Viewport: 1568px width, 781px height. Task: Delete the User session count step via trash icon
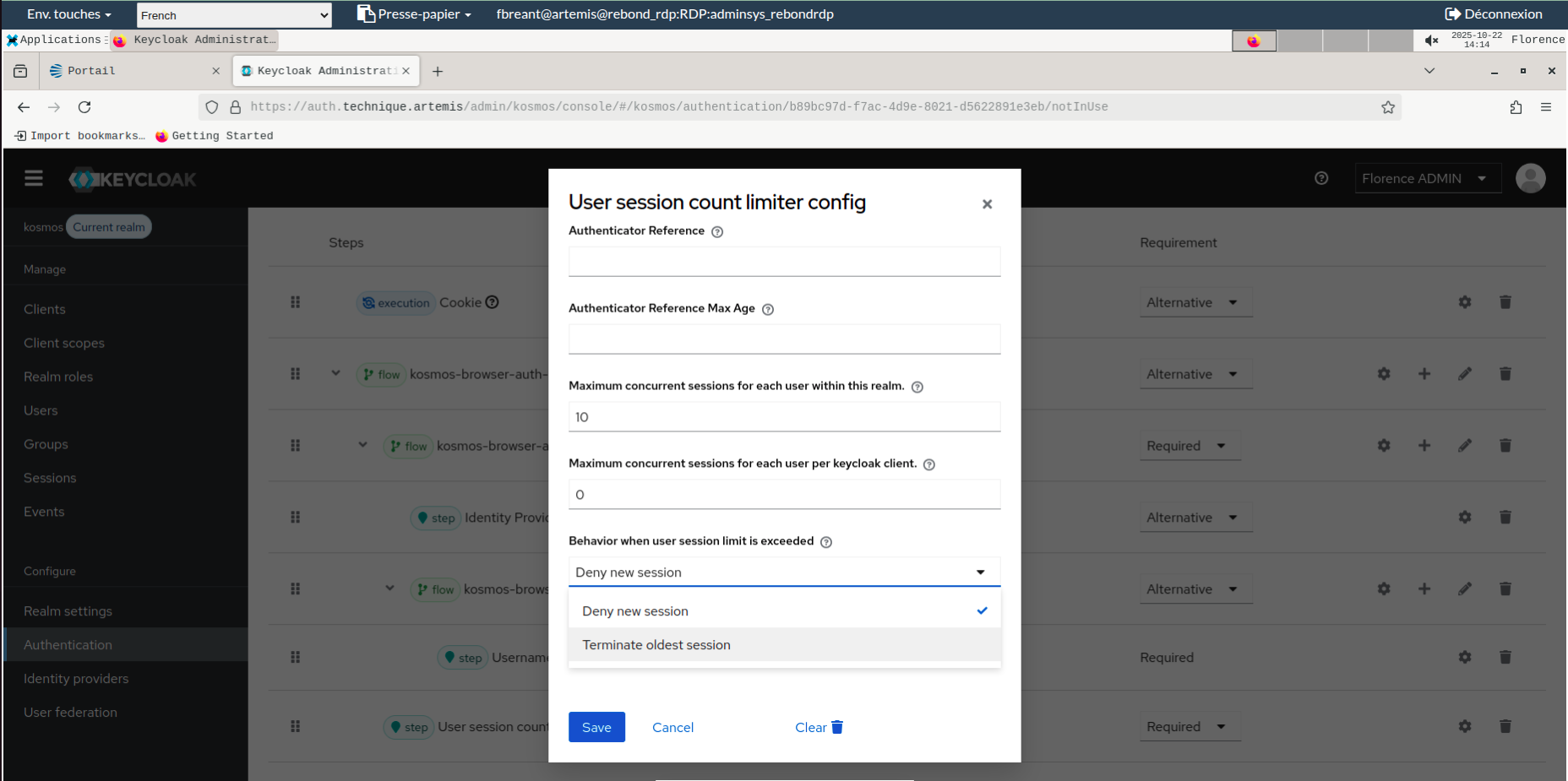[x=1505, y=726]
